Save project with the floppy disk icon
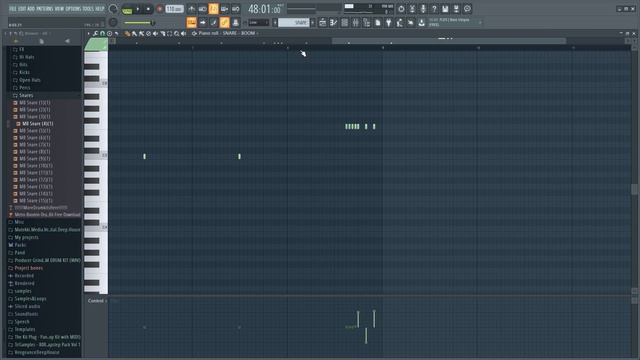640x360 pixels. pos(445,9)
